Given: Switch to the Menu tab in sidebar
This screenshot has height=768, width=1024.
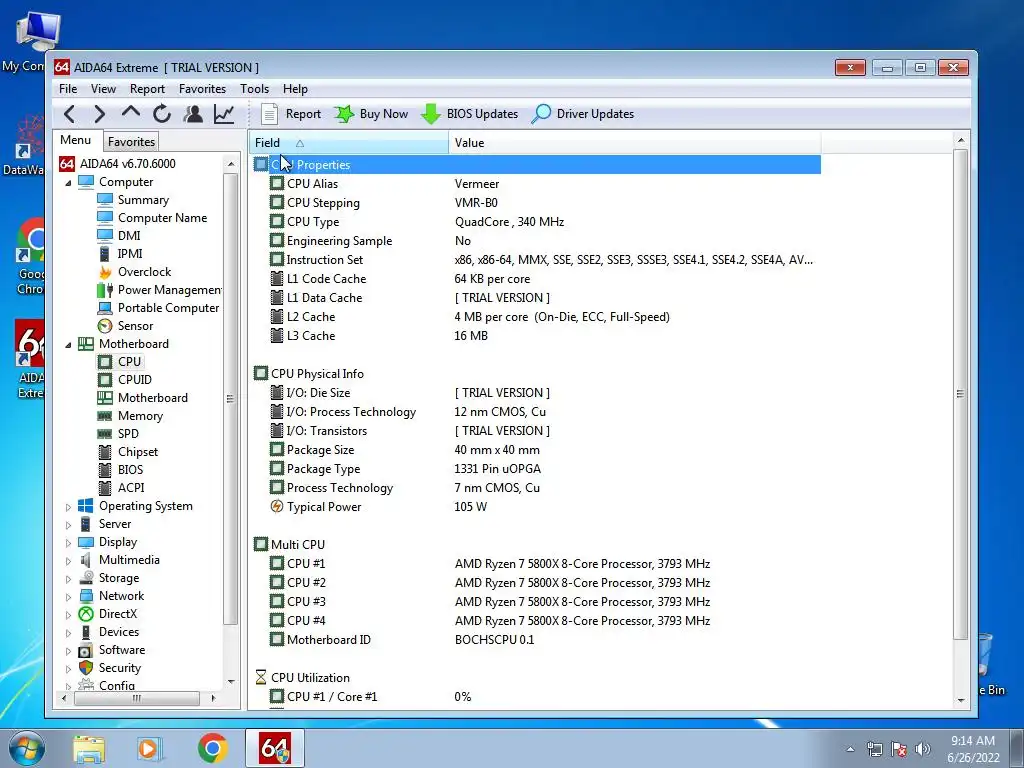Looking at the screenshot, I should coord(76,140).
